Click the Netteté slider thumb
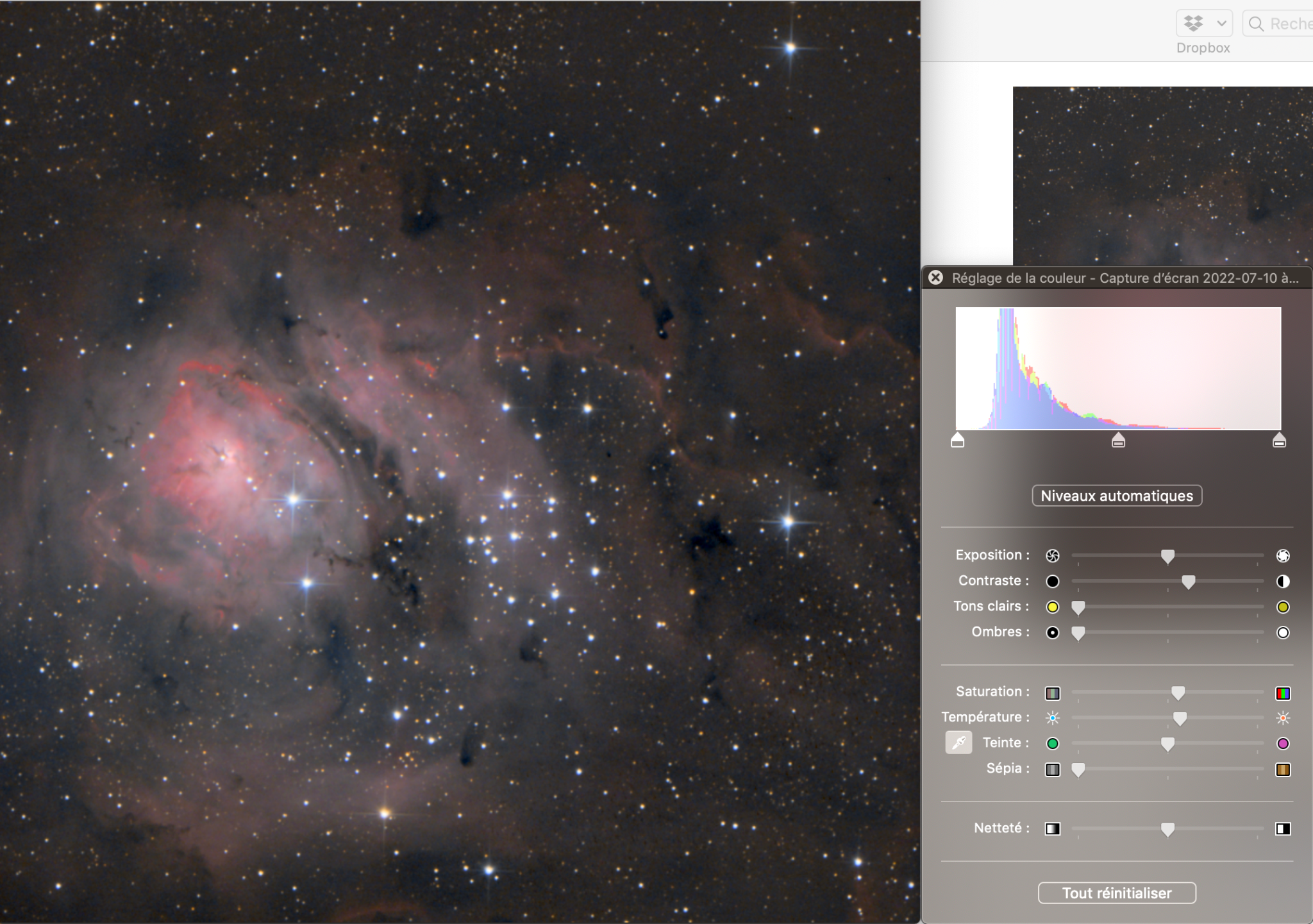 [x=1167, y=829]
